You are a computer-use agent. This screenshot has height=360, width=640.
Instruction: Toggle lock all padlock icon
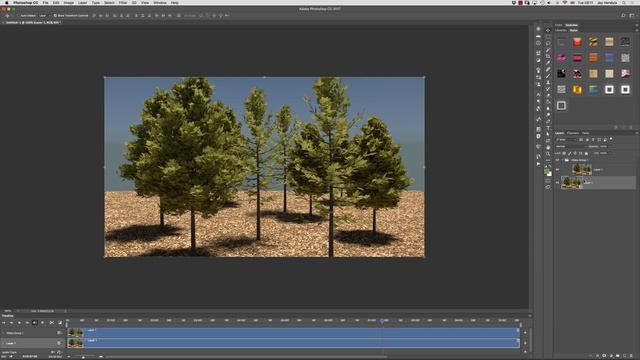click(586, 153)
